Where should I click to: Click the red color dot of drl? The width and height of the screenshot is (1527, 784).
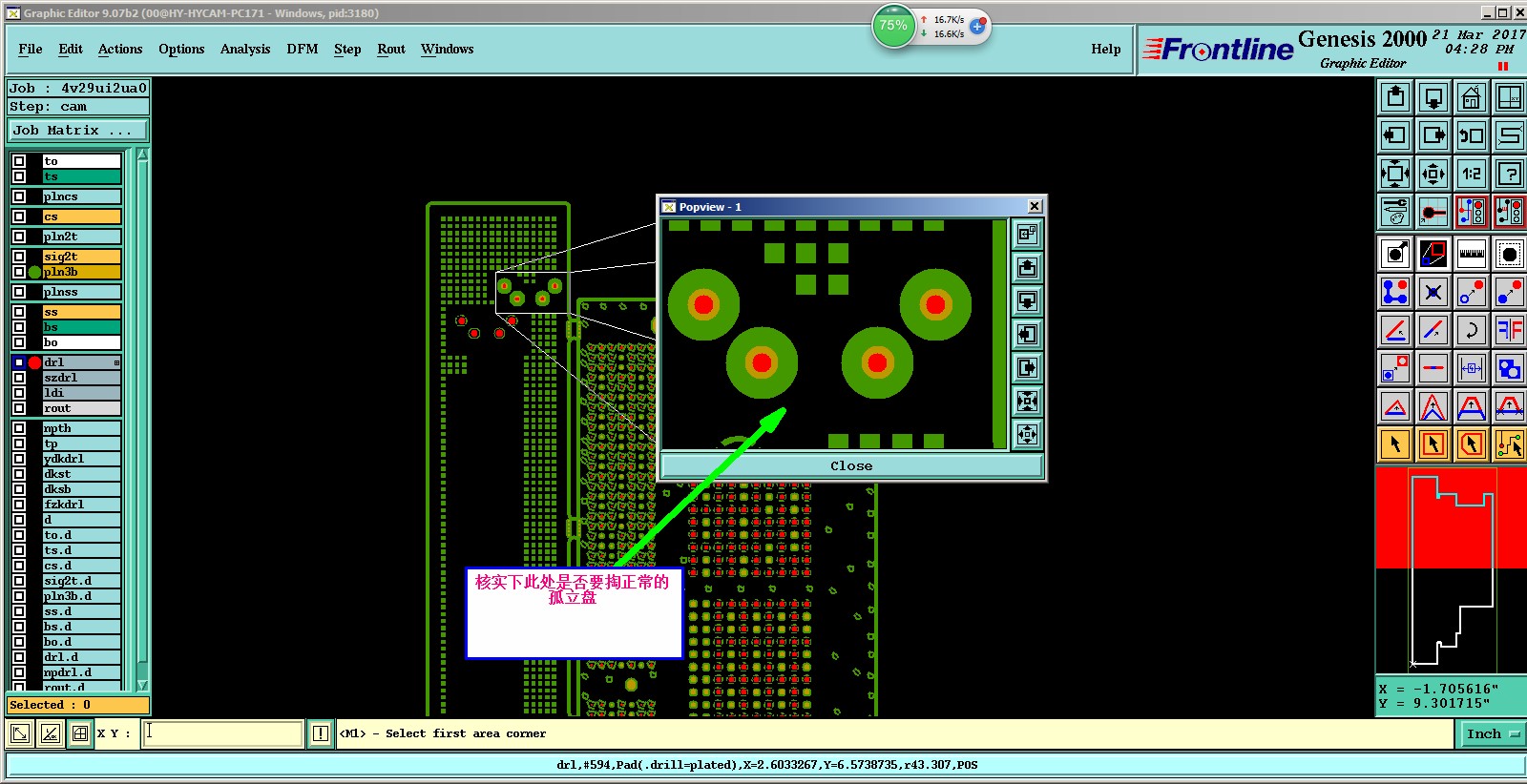point(34,362)
